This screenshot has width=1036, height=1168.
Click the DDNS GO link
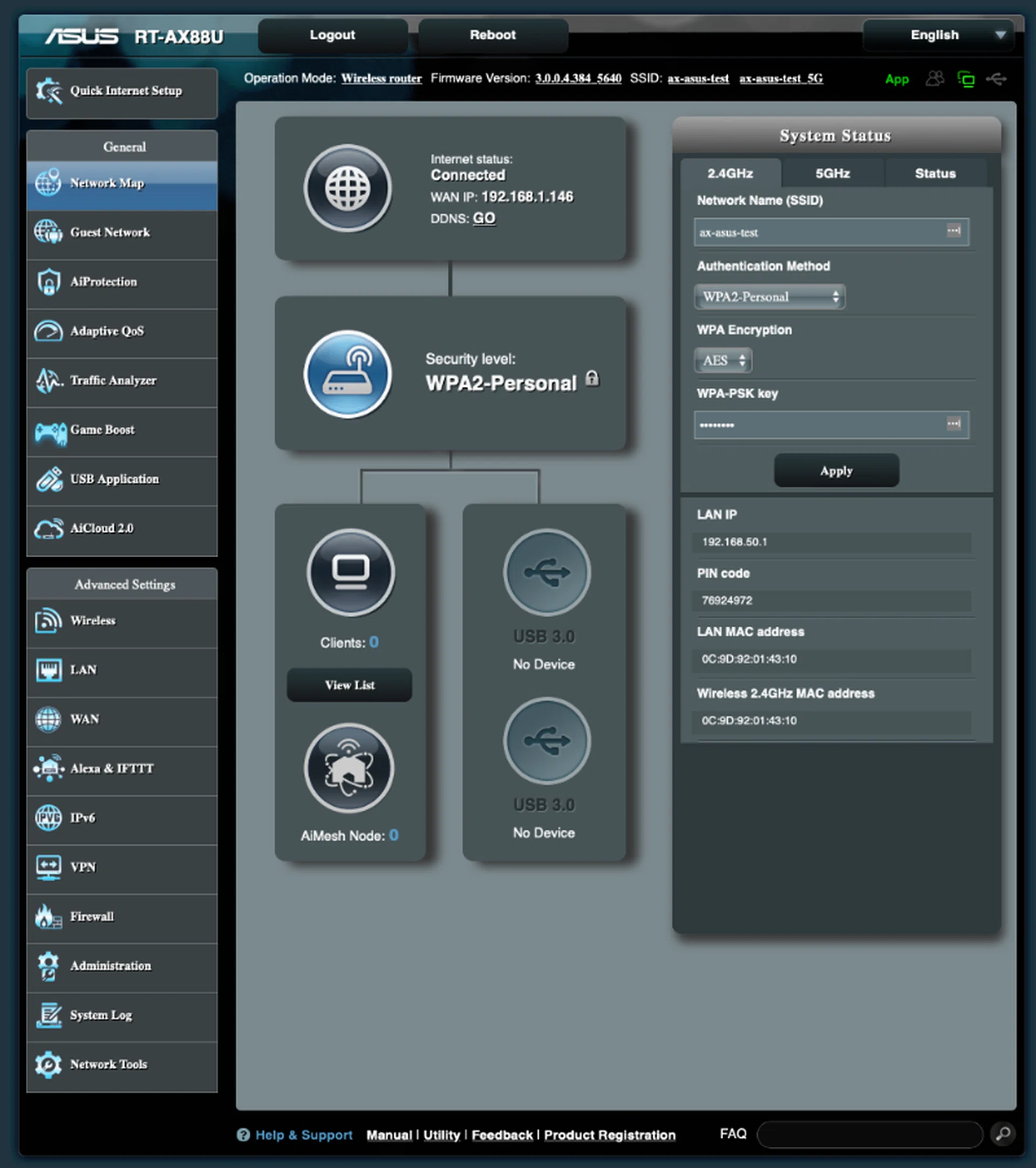[483, 218]
